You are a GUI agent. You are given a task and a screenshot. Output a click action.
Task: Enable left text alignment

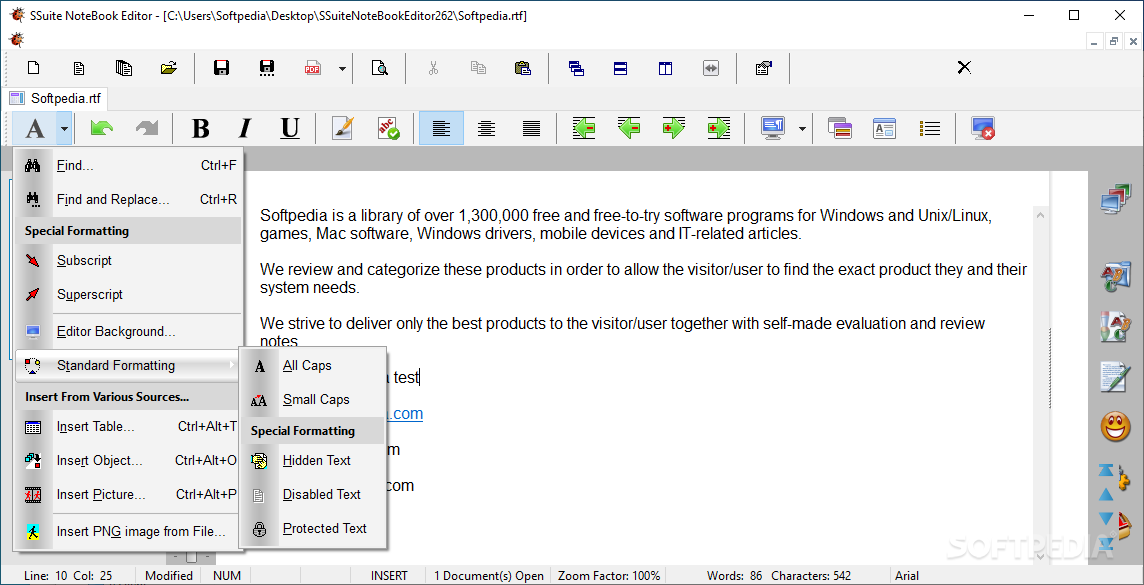(441, 128)
